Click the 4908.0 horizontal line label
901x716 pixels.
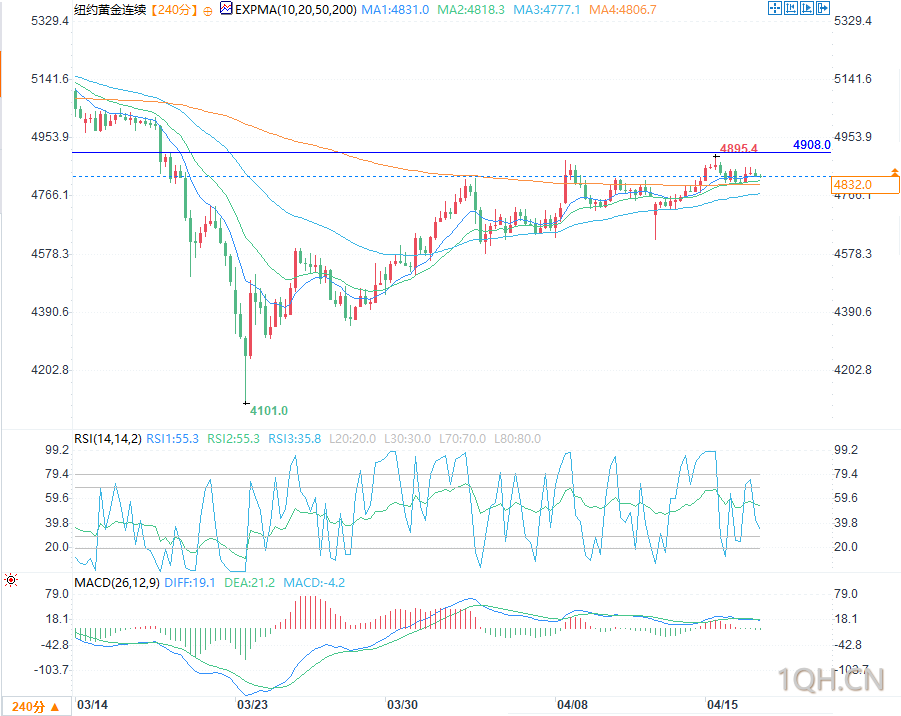pyautogui.click(x=812, y=145)
